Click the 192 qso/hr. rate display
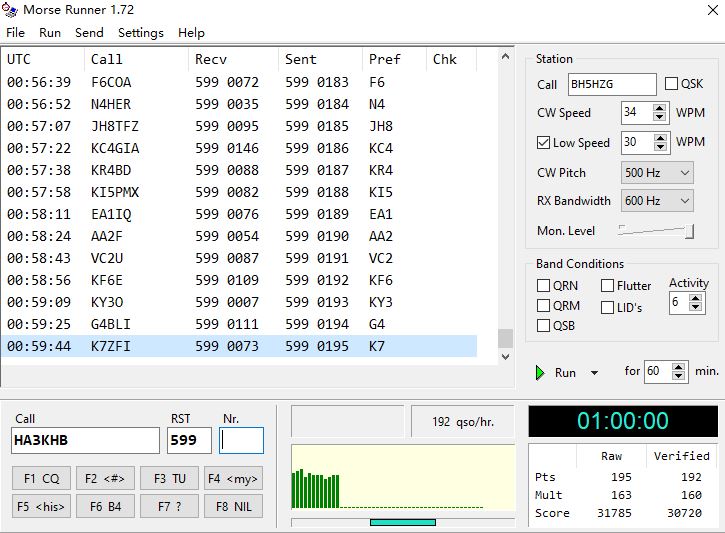 (463, 422)
